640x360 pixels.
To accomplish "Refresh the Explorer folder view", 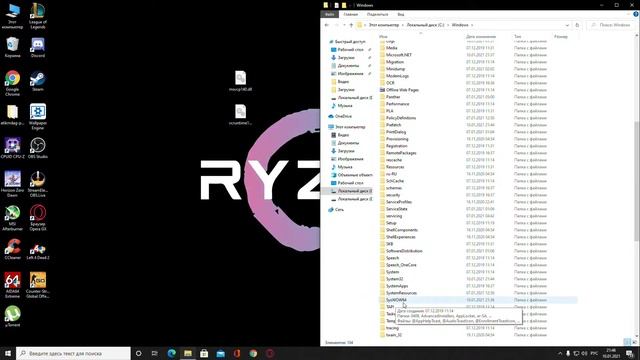I will 577,25.
